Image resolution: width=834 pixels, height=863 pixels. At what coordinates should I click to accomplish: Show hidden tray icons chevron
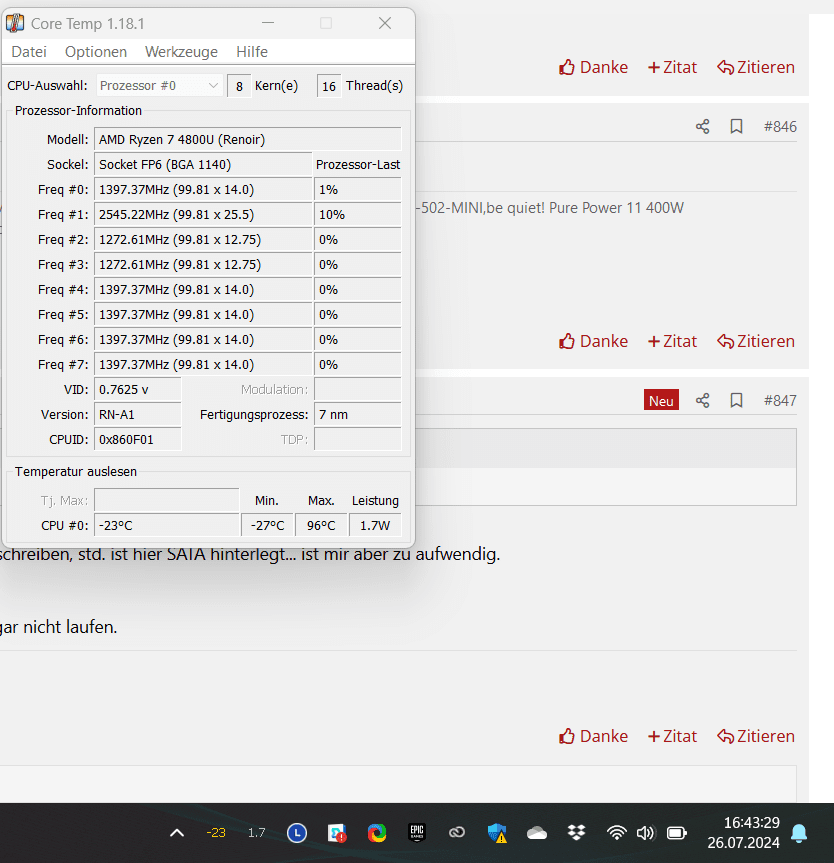tap(177, 833)
